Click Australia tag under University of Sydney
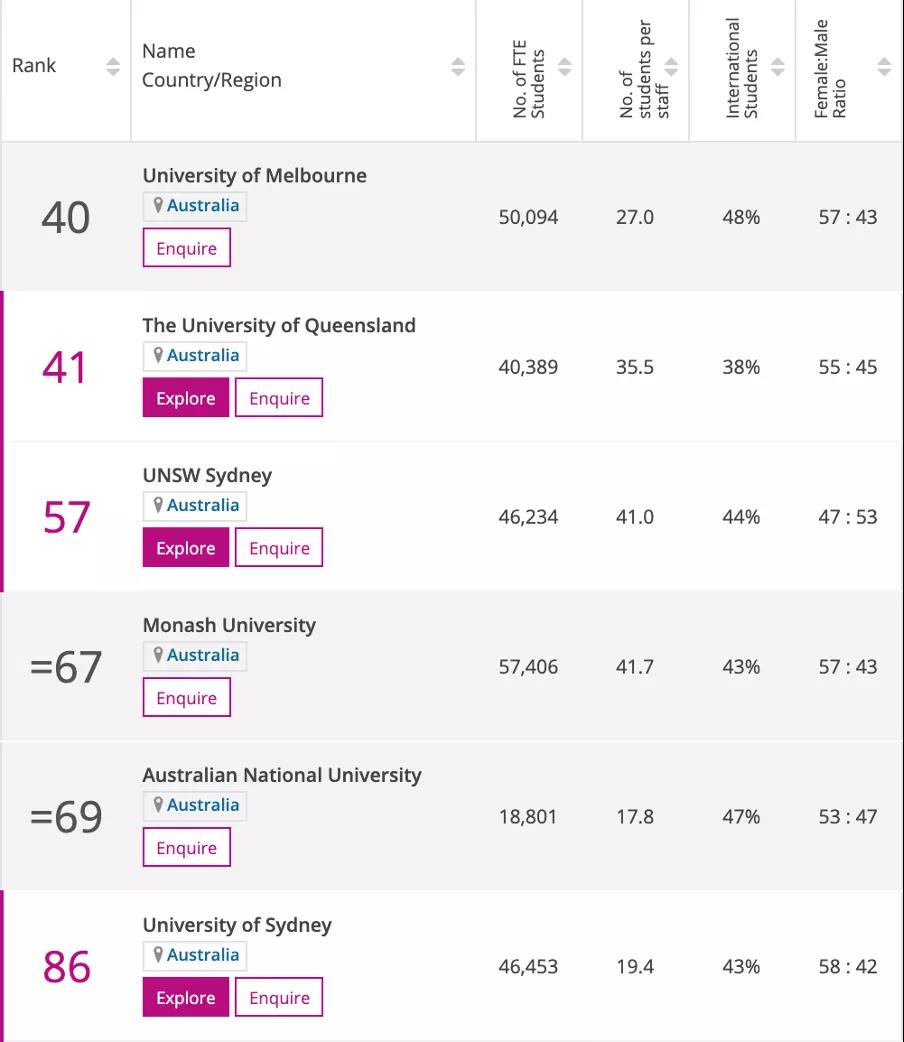The width and height of the screenshot is (904, 1042). (203, 955)
